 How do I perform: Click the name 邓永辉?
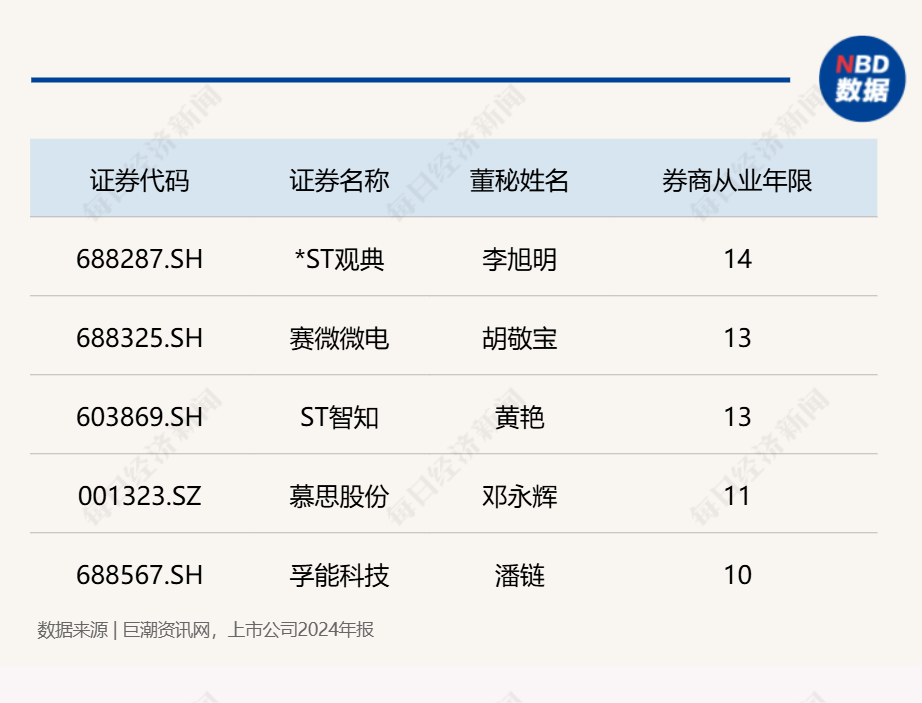519,496
